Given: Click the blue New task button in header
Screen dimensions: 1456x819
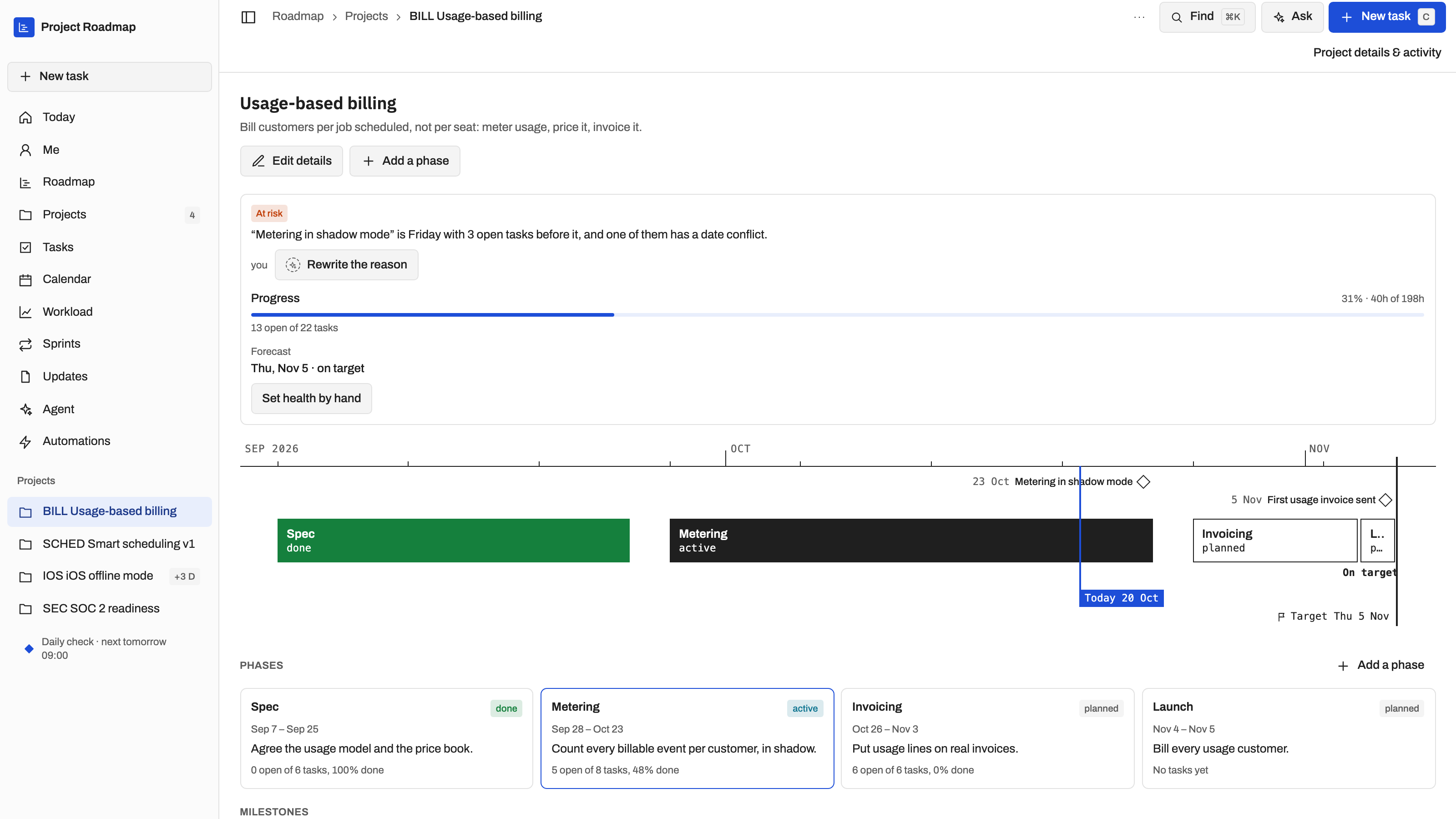Looking at the screenshot, I should pyautogui.click(x=1387, y=17).
